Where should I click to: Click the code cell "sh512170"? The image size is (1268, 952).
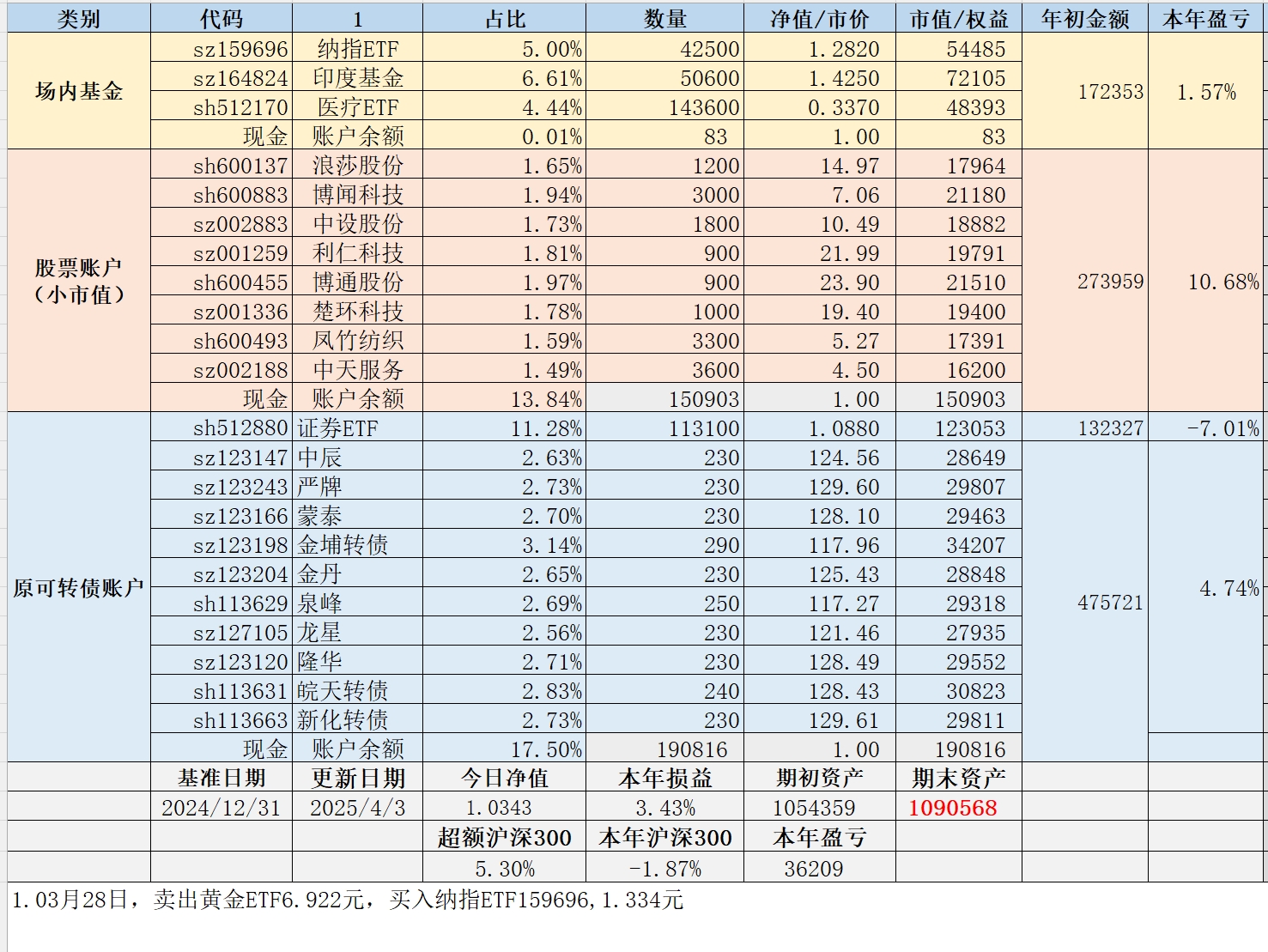[221, 107]
